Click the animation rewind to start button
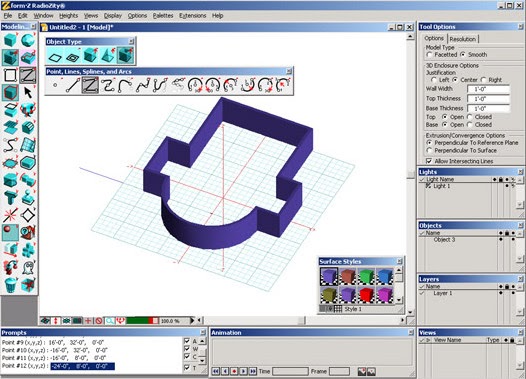 click(x=216, y=371)
